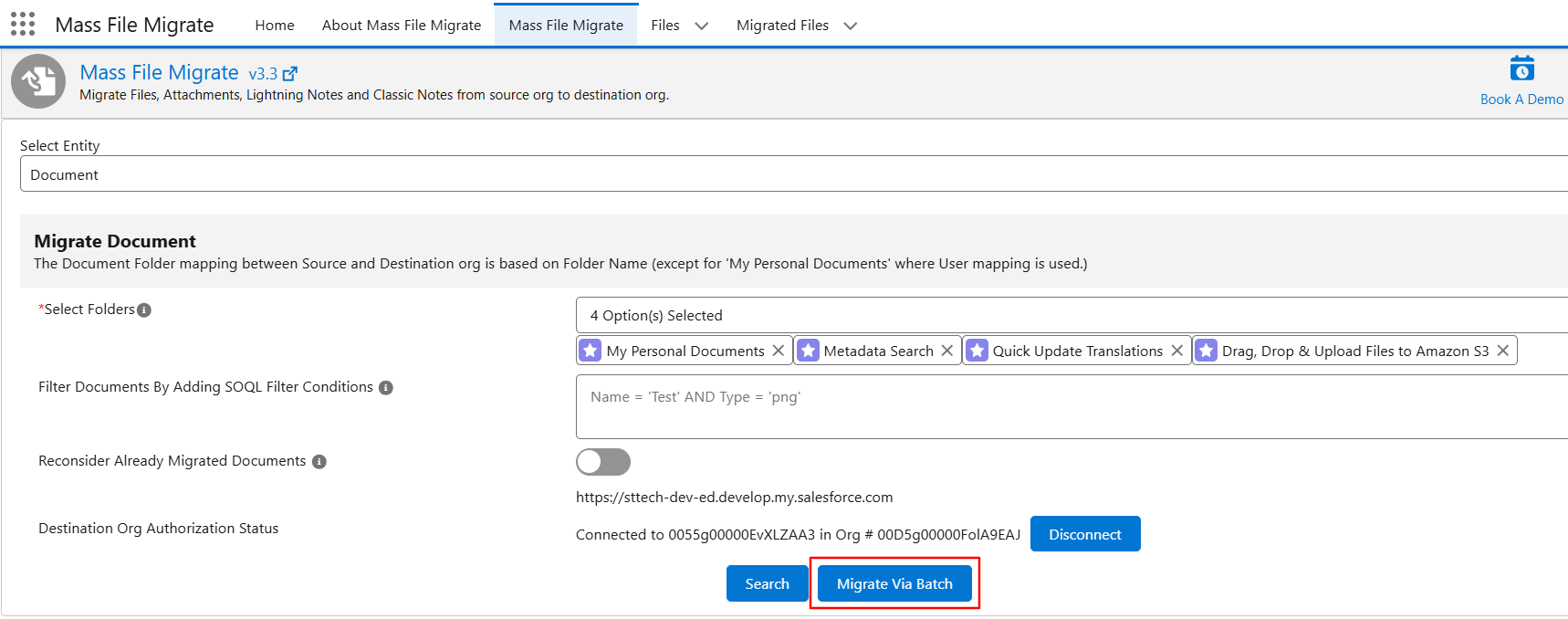
Task: Remove Metadata Search folder pill
Action: [947, 351]
